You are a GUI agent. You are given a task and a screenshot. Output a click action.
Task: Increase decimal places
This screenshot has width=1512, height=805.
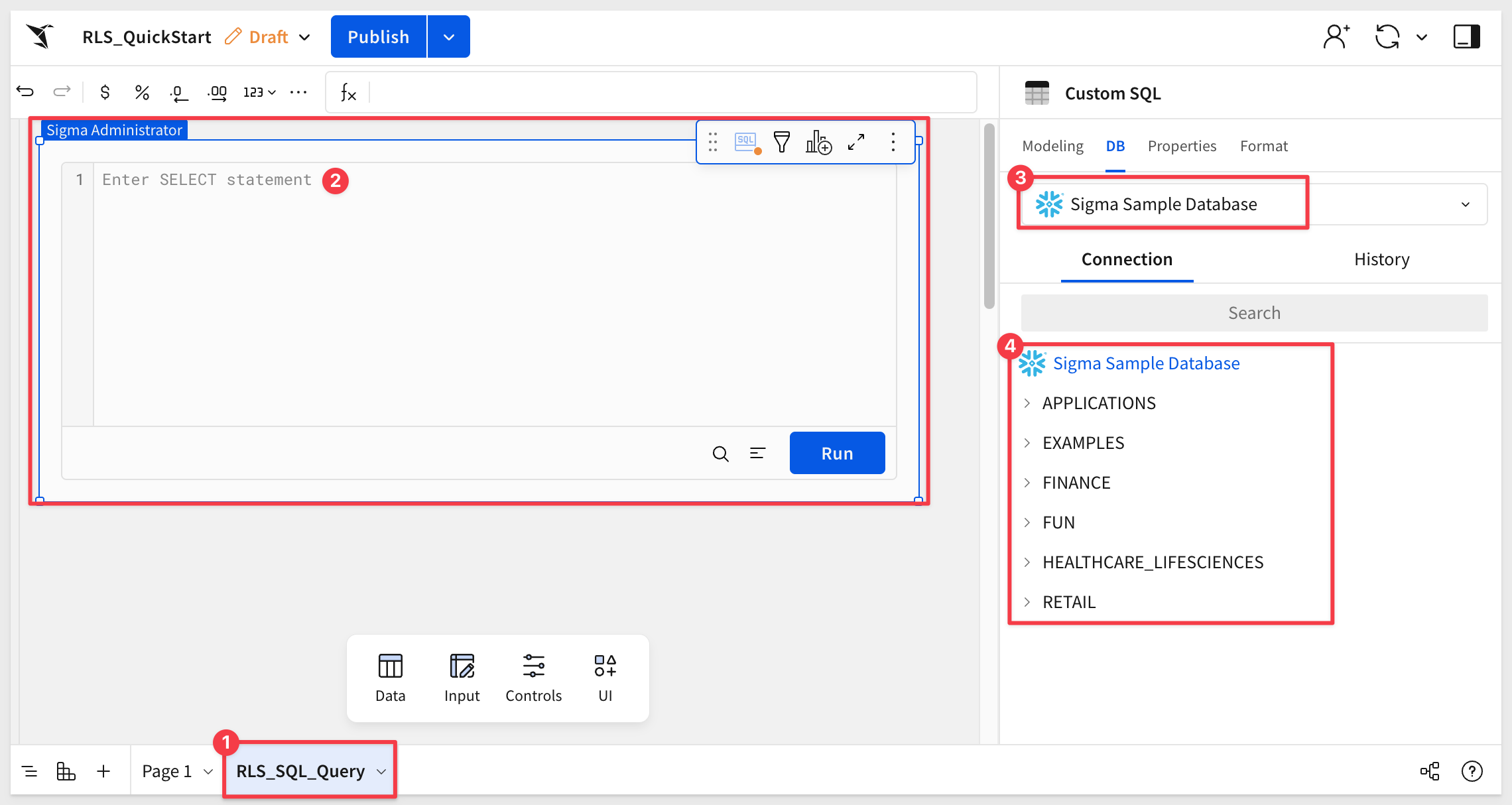pos(217,93)
